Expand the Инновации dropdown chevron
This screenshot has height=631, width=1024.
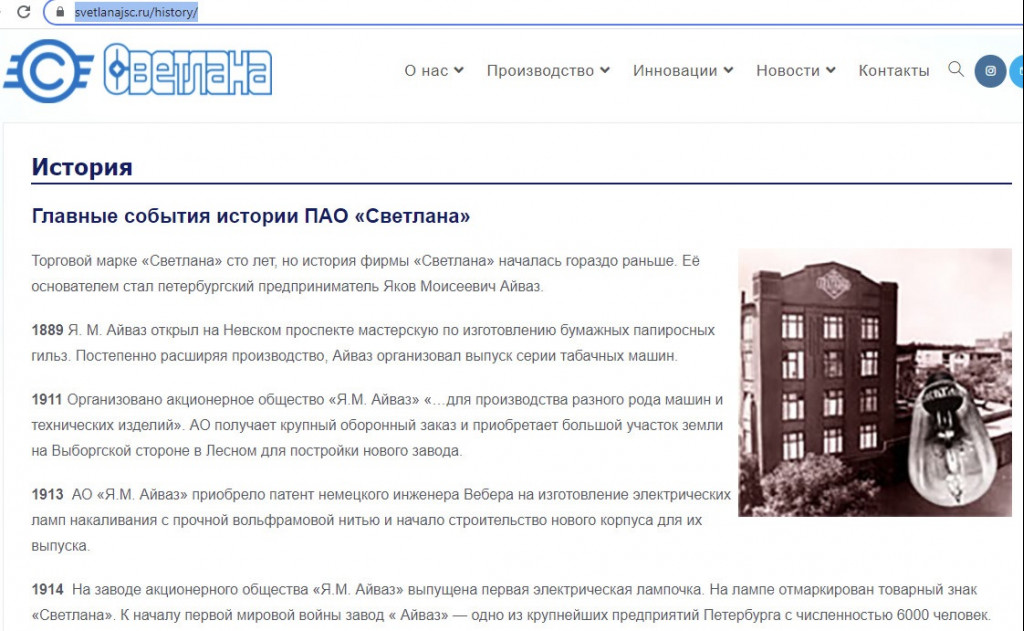coord(728,70)
